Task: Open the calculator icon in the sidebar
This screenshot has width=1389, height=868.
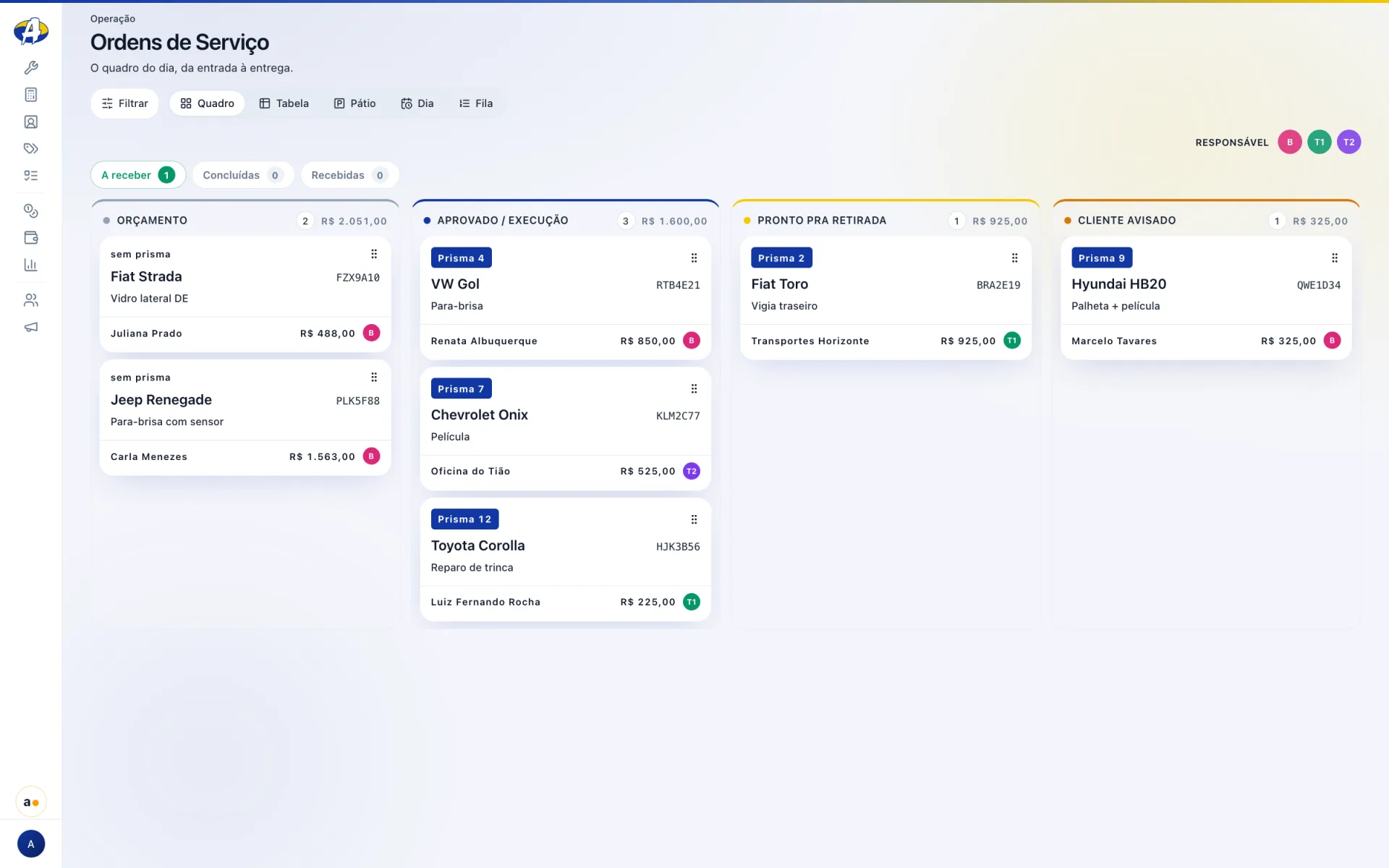Action: (x=31, y=95)
